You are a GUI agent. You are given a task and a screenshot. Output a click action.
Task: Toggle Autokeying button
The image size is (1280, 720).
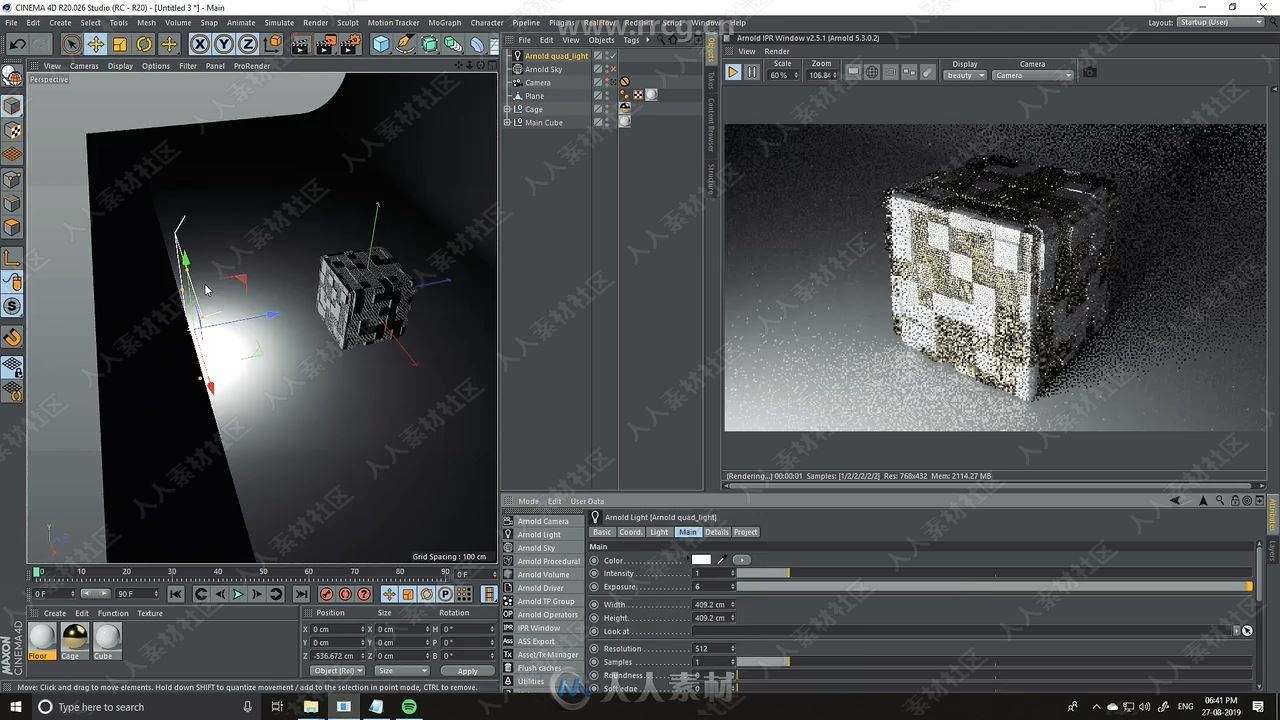pyautogui.click(x=346, y=594)
